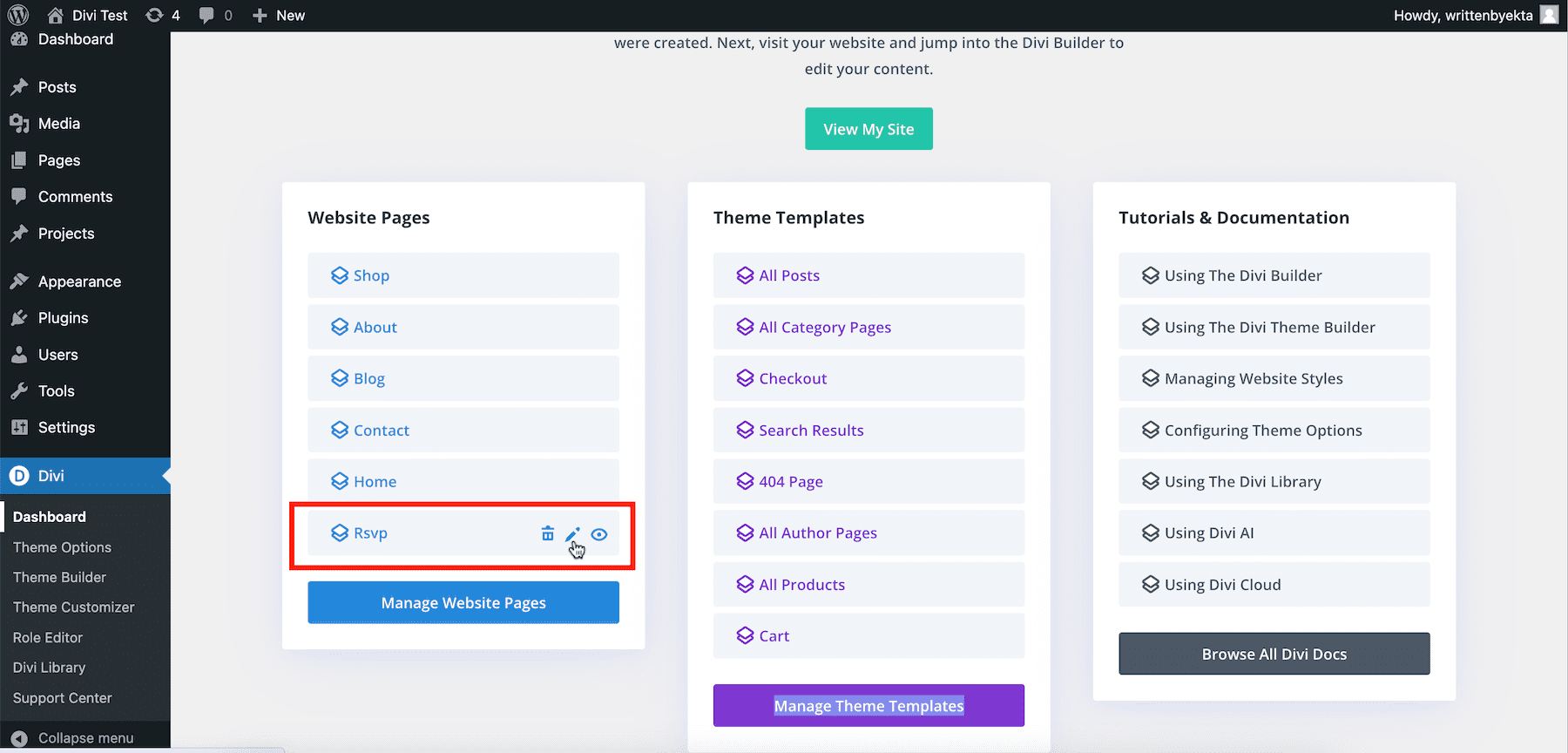Select Divi Dashboard submenu item
The height and width of the screenshot is (753, 1568).
click(49, 517)
